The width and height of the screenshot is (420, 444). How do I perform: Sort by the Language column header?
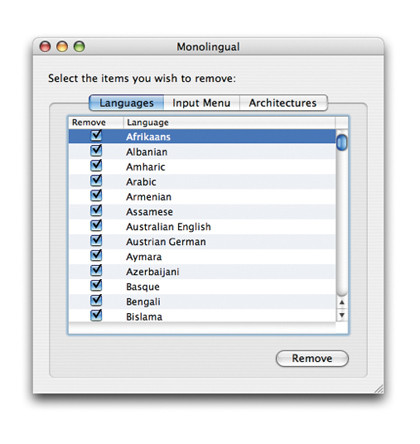[x=229, y=122]
